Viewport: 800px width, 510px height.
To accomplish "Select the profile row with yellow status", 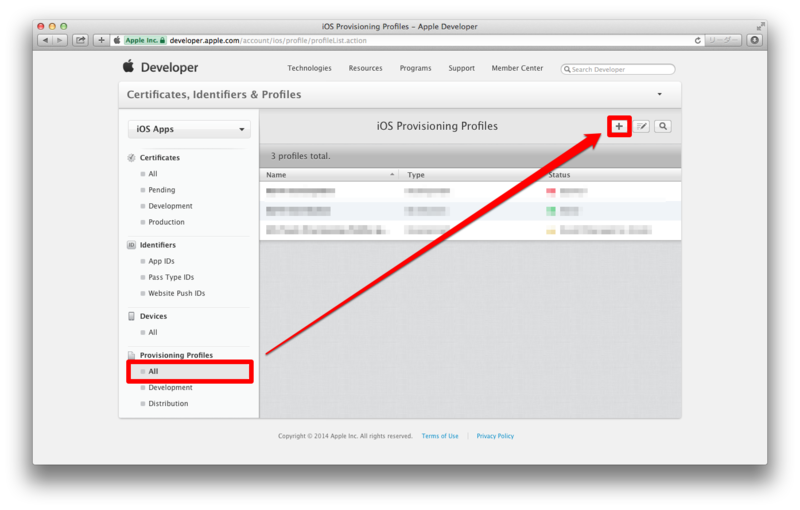I will click(x=470, y=231).
